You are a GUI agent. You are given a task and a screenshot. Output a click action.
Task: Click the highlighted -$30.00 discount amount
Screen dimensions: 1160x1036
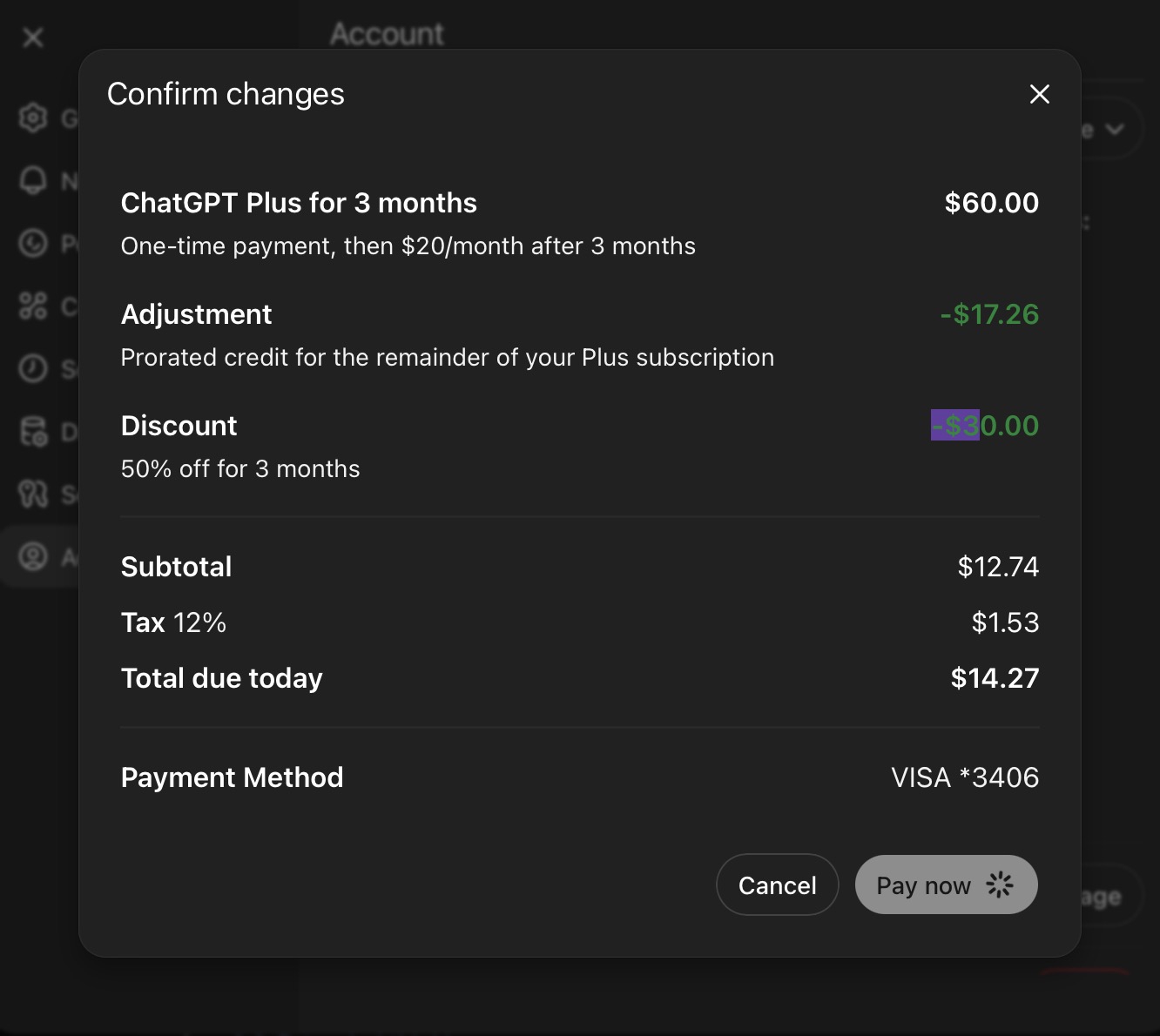tap(985, 426)
